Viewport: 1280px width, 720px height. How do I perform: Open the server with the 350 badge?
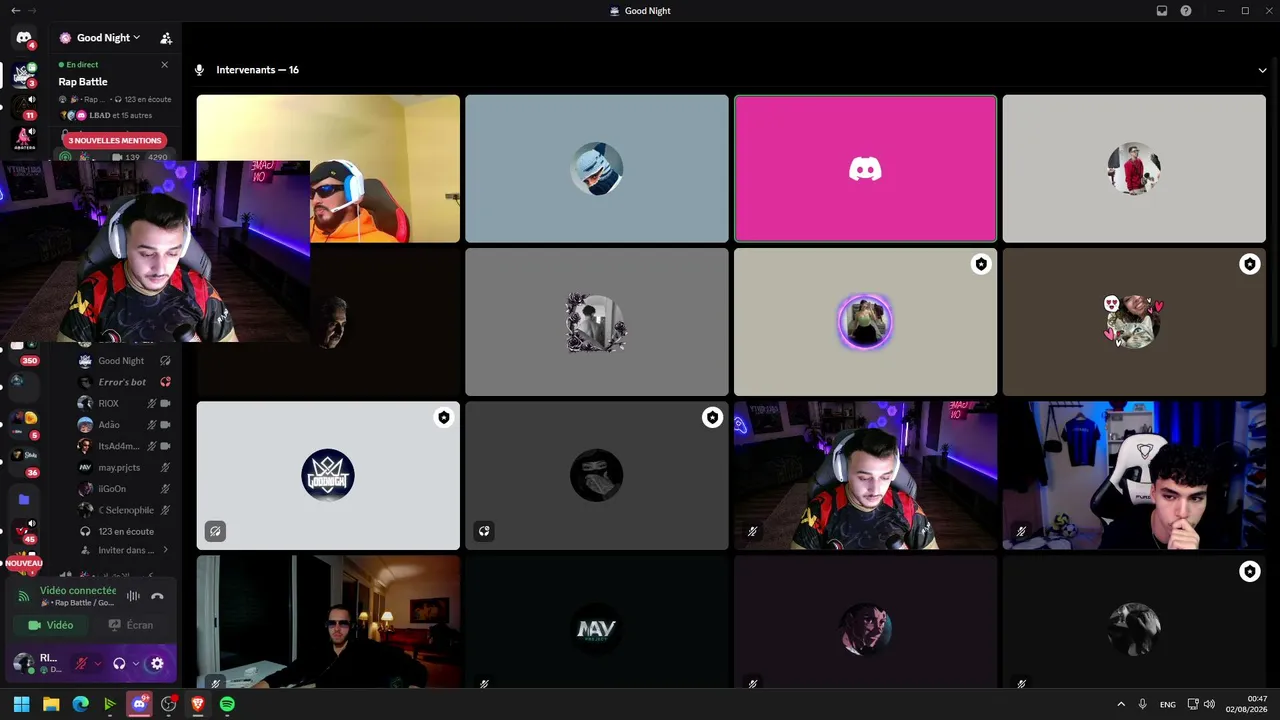tap(22, 352)
